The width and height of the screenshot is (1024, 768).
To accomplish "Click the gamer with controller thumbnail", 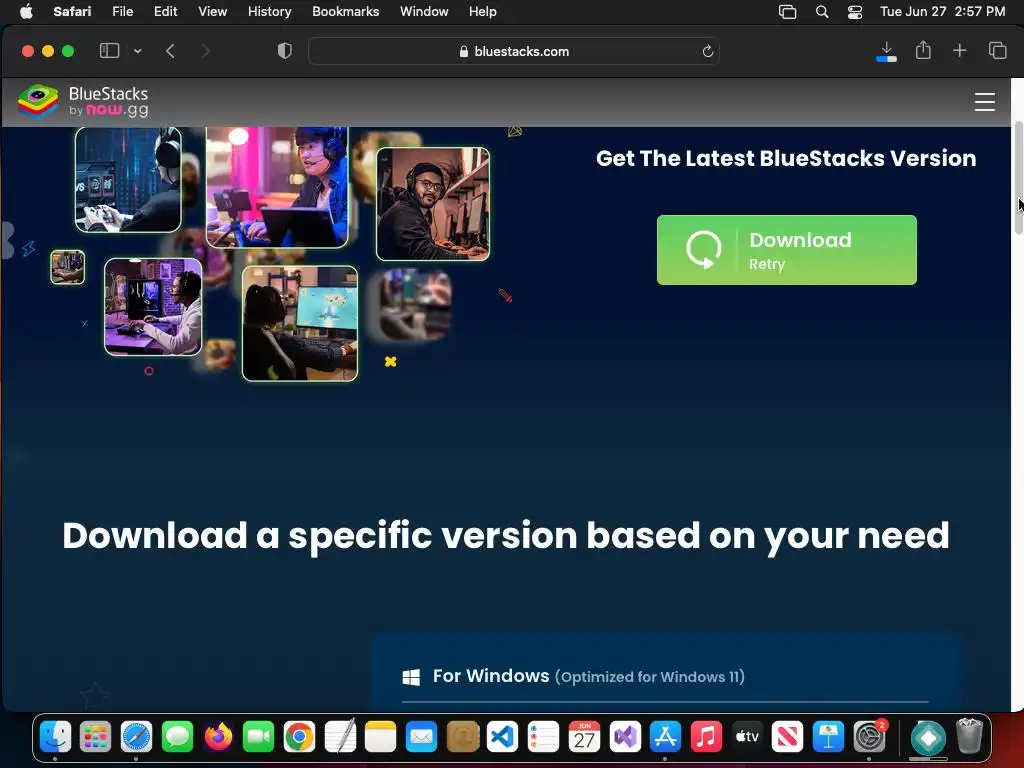I will coord(128,179).
